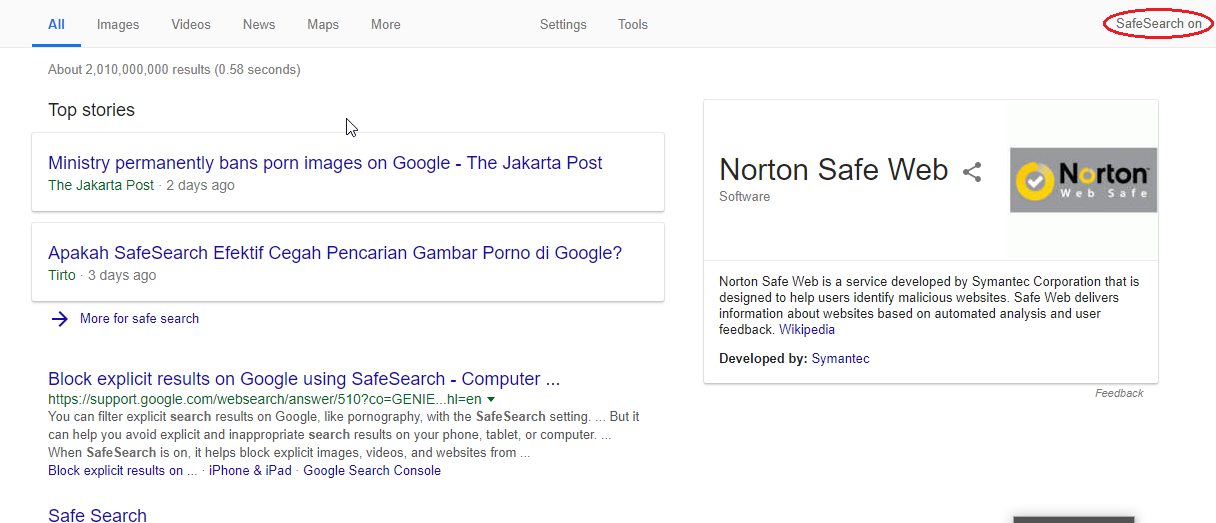Follow the iPhone & iPad sublink
The image size is (1216, 523).
click(250, 470)
